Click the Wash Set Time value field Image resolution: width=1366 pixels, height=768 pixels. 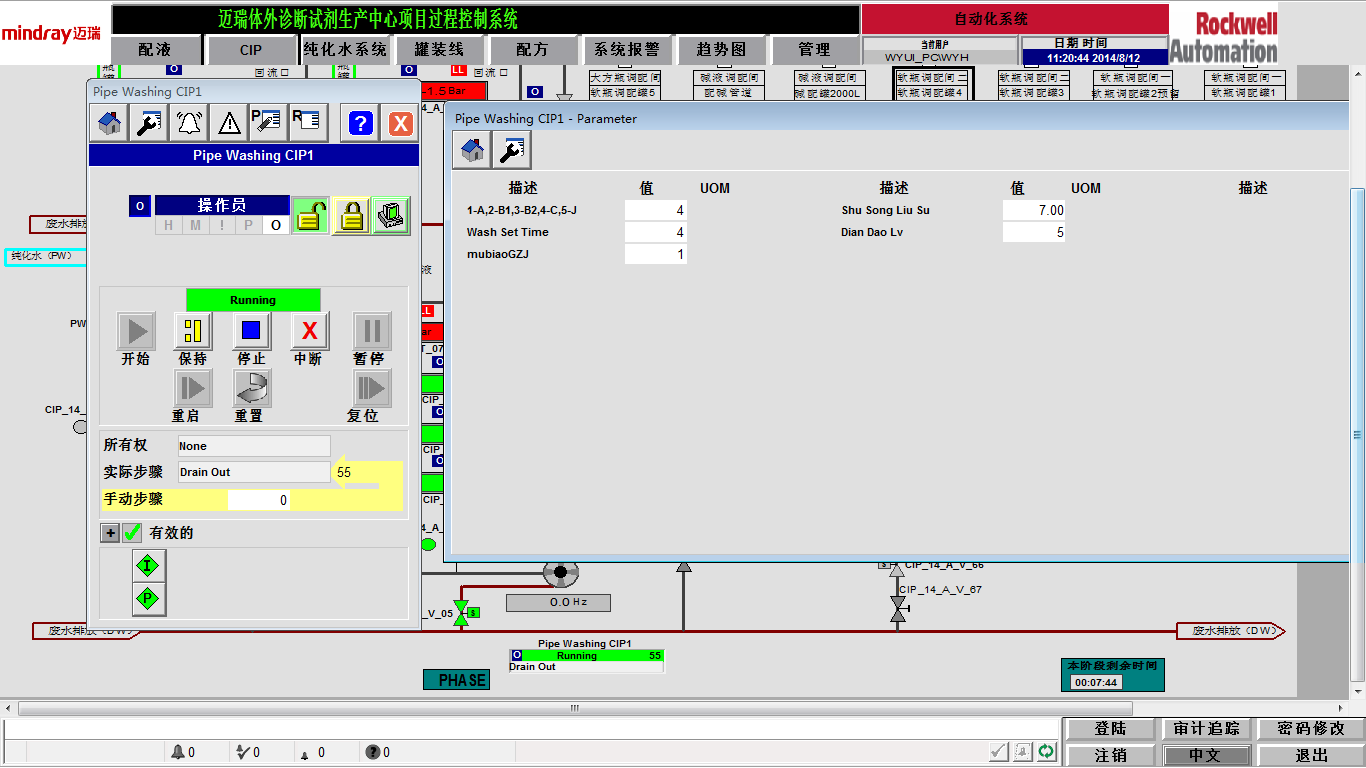(x=655, y=232)
